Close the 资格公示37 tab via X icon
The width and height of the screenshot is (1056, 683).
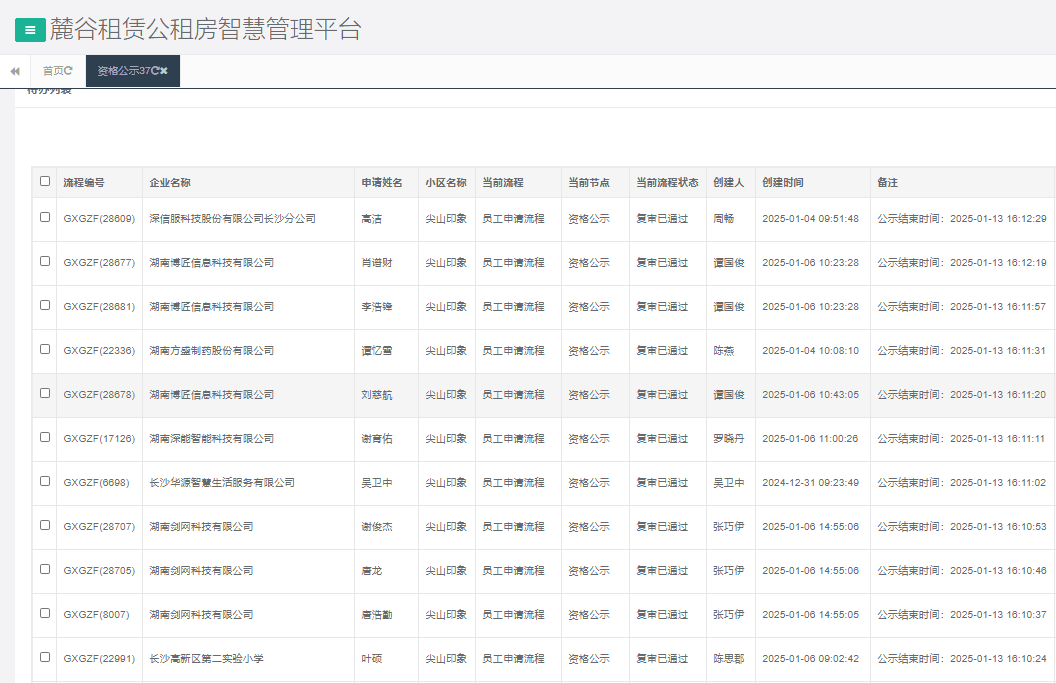pyautogui.click(x=164, y=71)
